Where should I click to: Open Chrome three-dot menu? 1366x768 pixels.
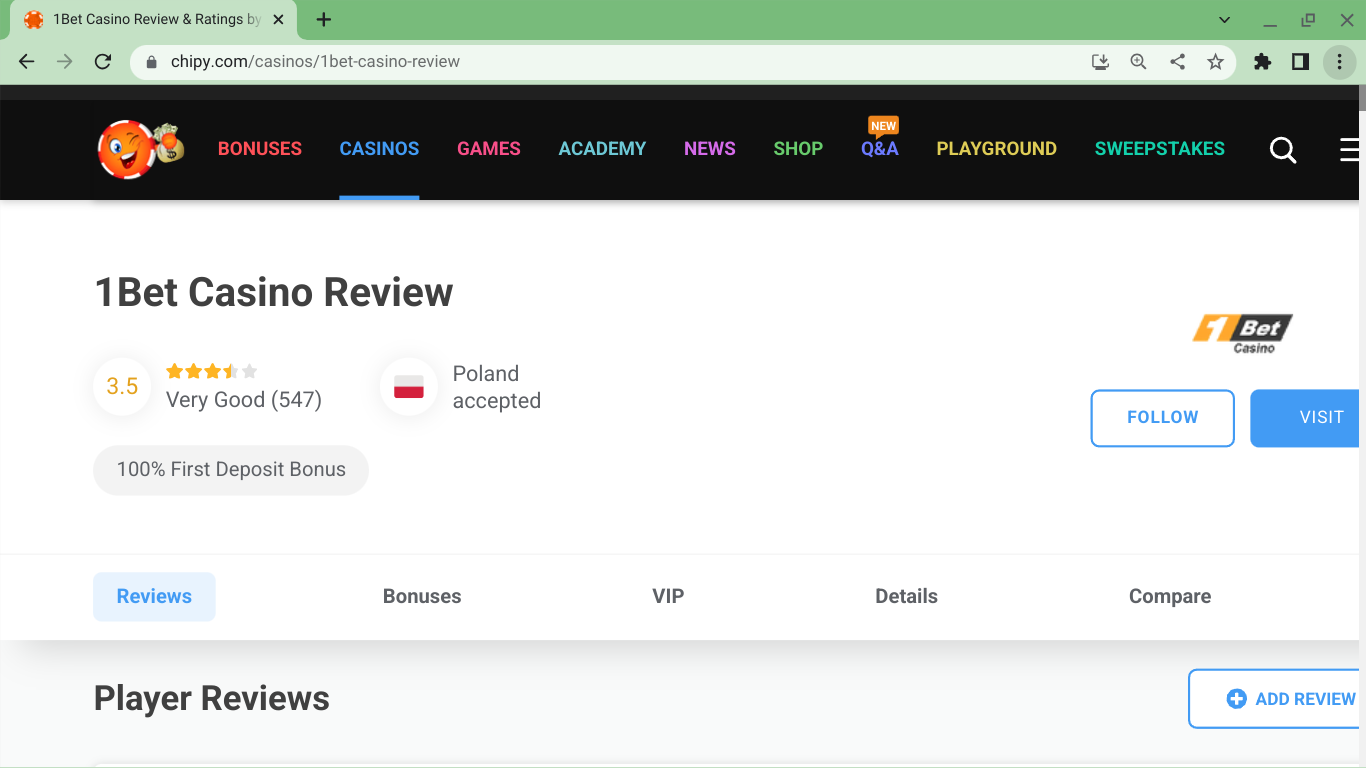(1339, 62)
